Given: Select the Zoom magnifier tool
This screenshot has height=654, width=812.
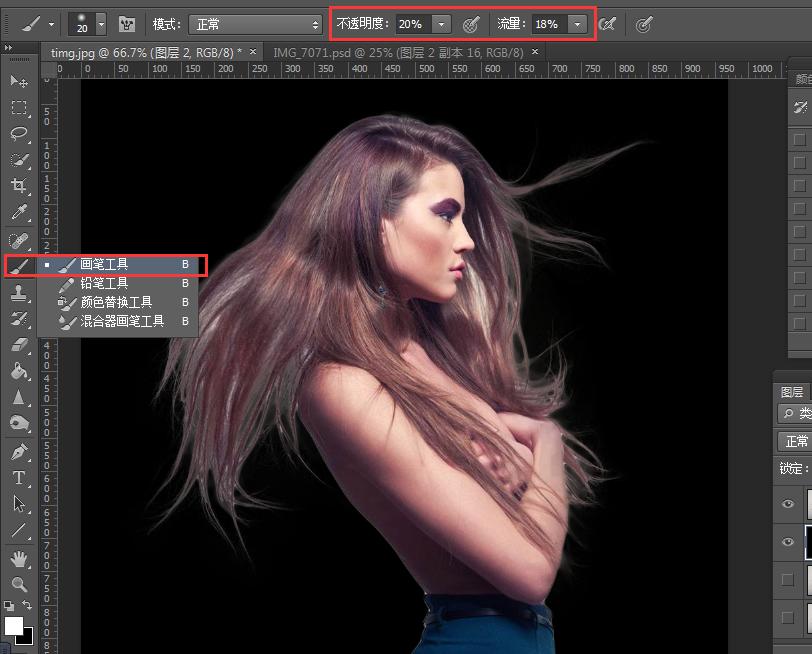Looking at the screenshot, I should [x=18, y=584].
